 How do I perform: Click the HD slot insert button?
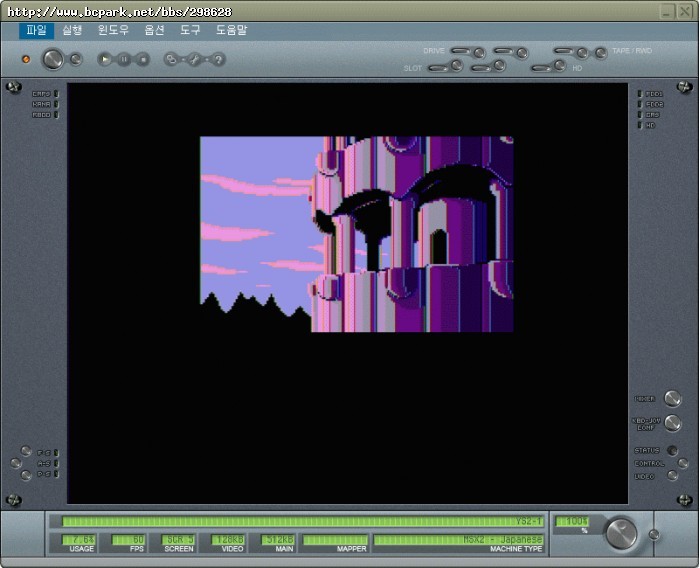coord(541,68)
